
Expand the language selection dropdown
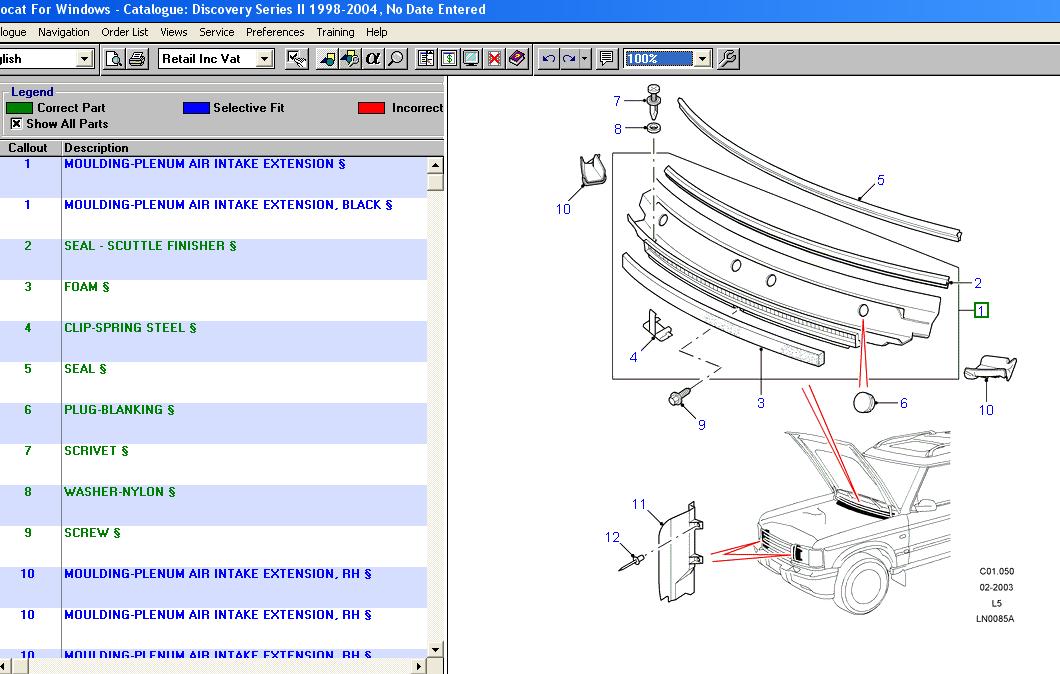(84, 59)
